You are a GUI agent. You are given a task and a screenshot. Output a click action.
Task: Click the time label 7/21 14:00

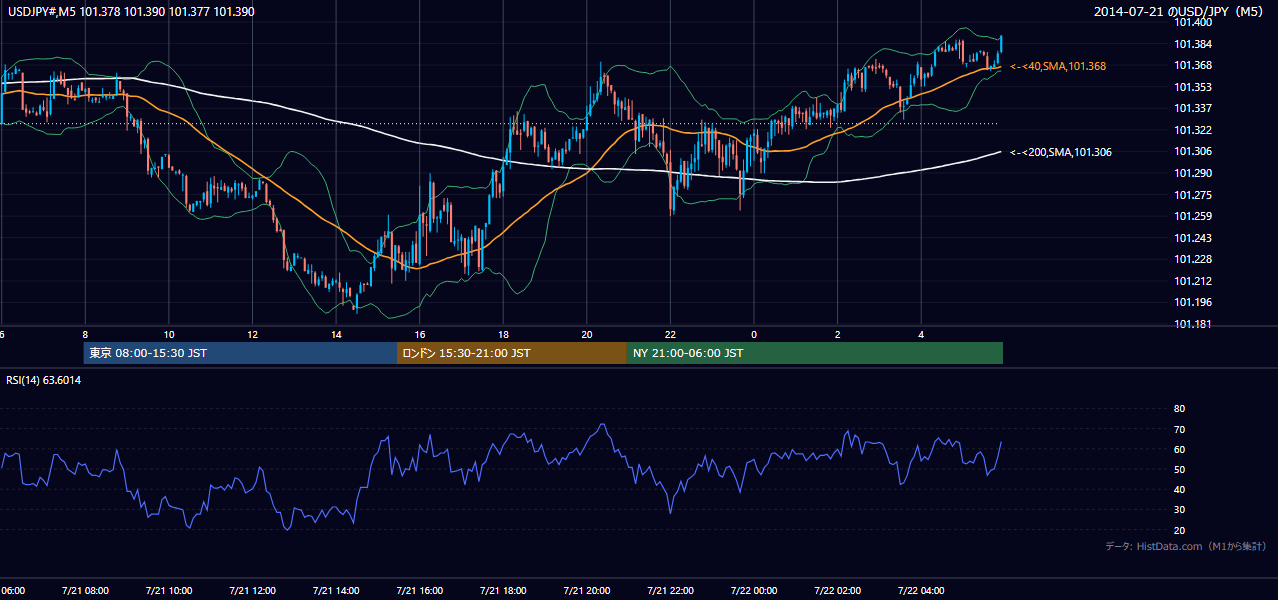click(x=336, y=591)
